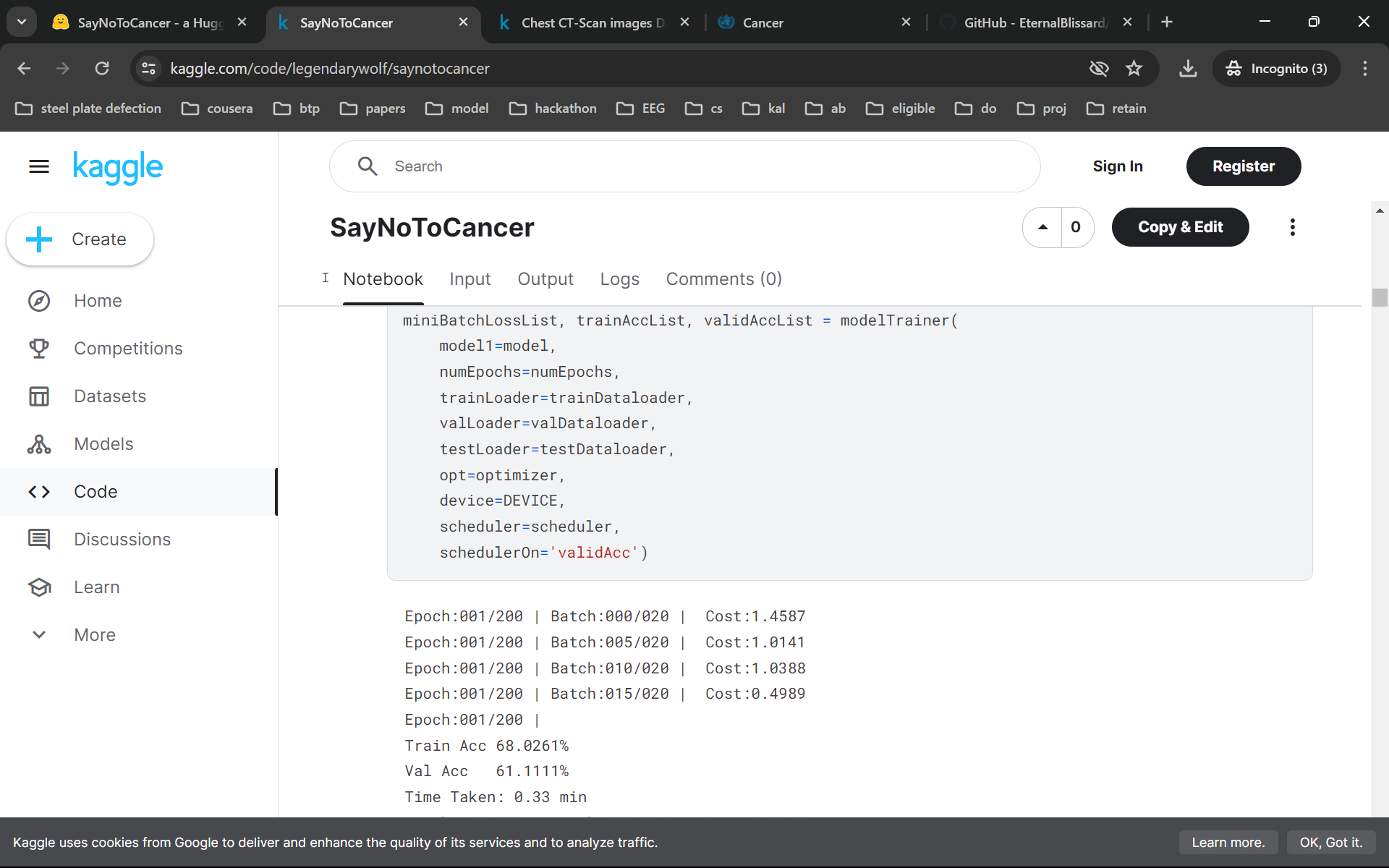Dismiss cookies notice with OK, Got it

pyautogui.click(x=1332, y=842)
